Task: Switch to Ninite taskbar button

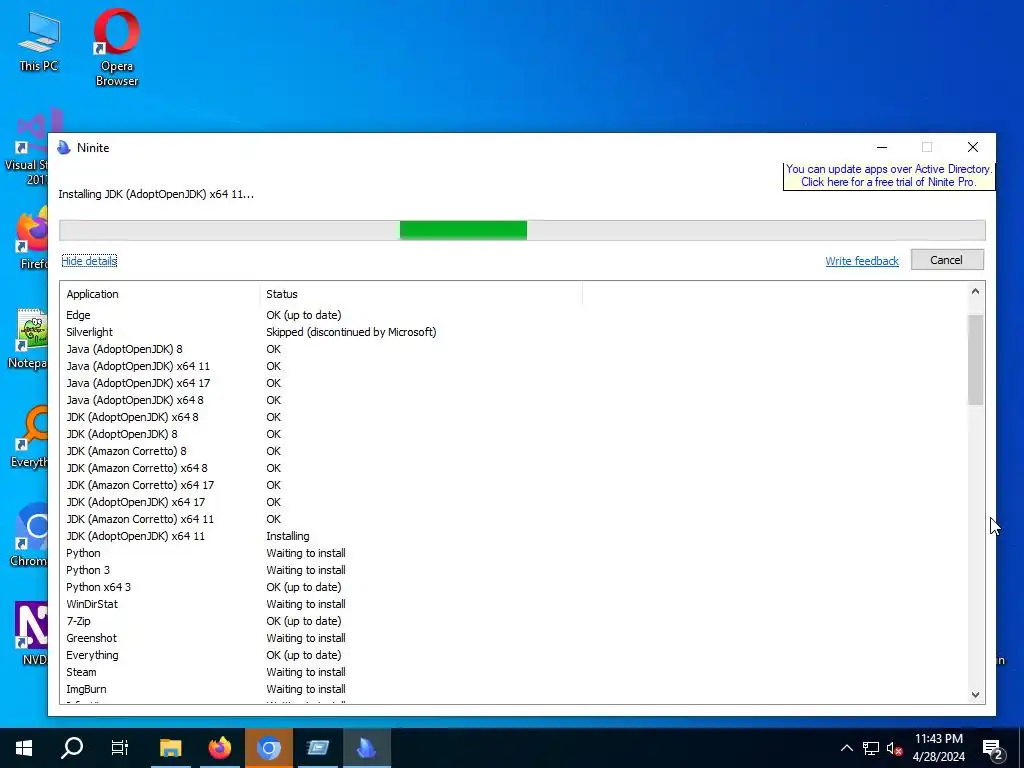Action: 366,748
